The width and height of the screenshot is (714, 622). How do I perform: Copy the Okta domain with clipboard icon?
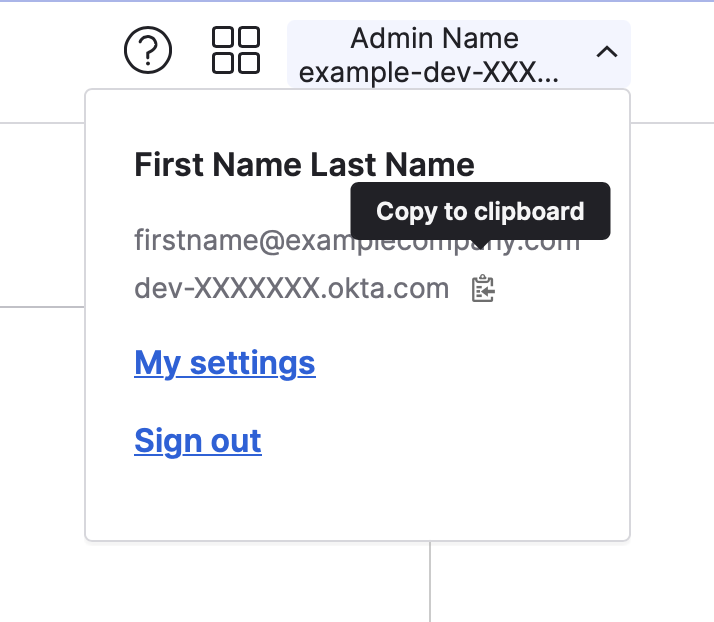(x=483, y=288)
